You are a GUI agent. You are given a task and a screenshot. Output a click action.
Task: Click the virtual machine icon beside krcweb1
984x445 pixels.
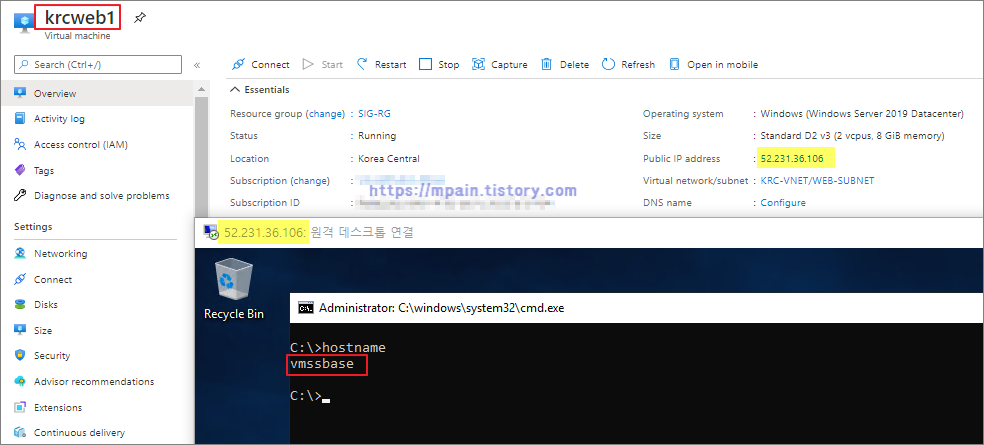point(22,23)
